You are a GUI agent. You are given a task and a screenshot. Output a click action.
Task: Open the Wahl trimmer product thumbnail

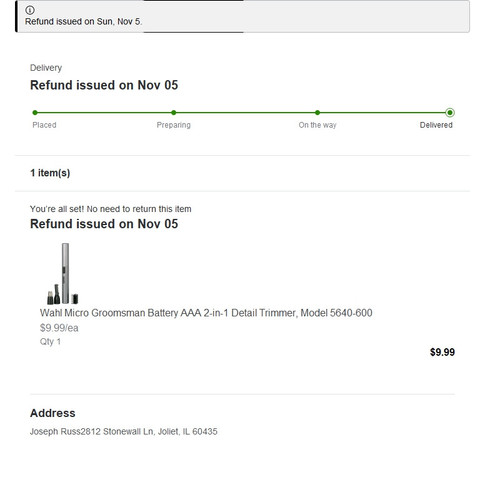click(x=63, y=273)
